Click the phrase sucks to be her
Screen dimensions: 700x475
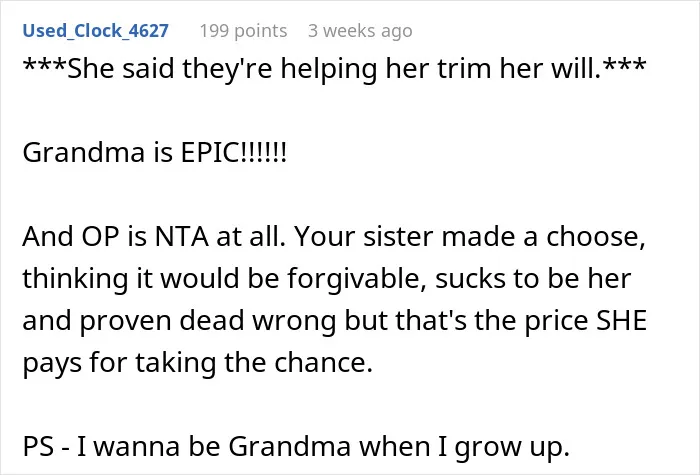click(x=533, y=279)
